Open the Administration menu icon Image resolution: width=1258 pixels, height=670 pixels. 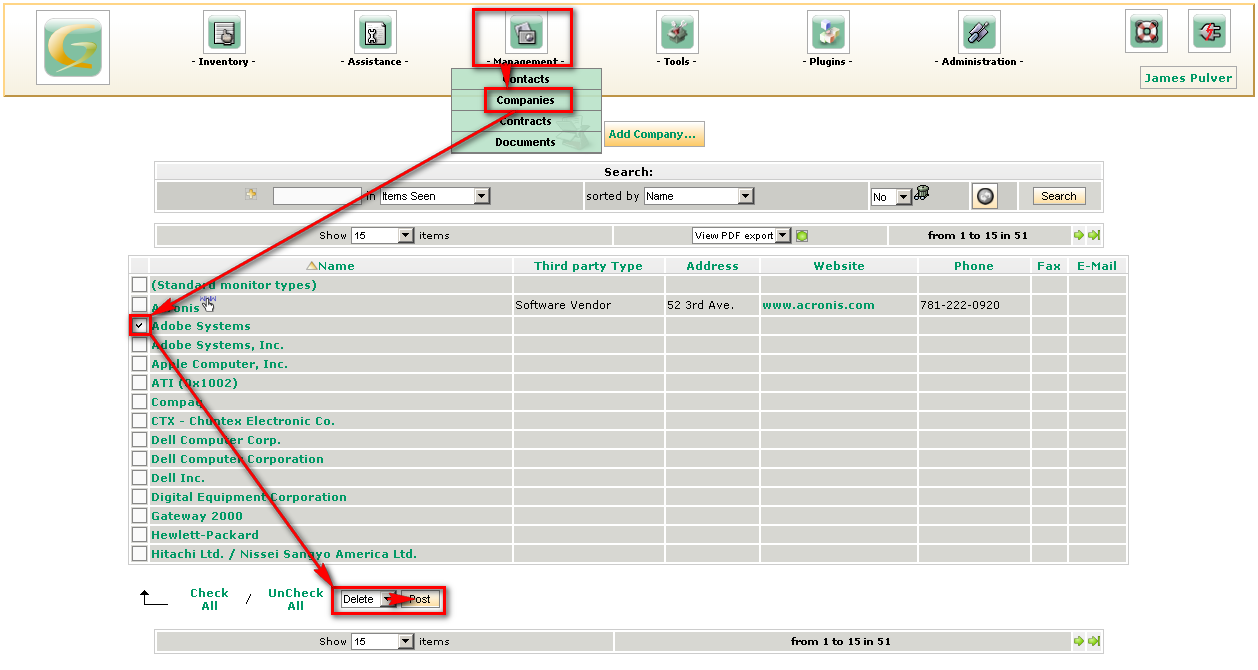point(979,32)
